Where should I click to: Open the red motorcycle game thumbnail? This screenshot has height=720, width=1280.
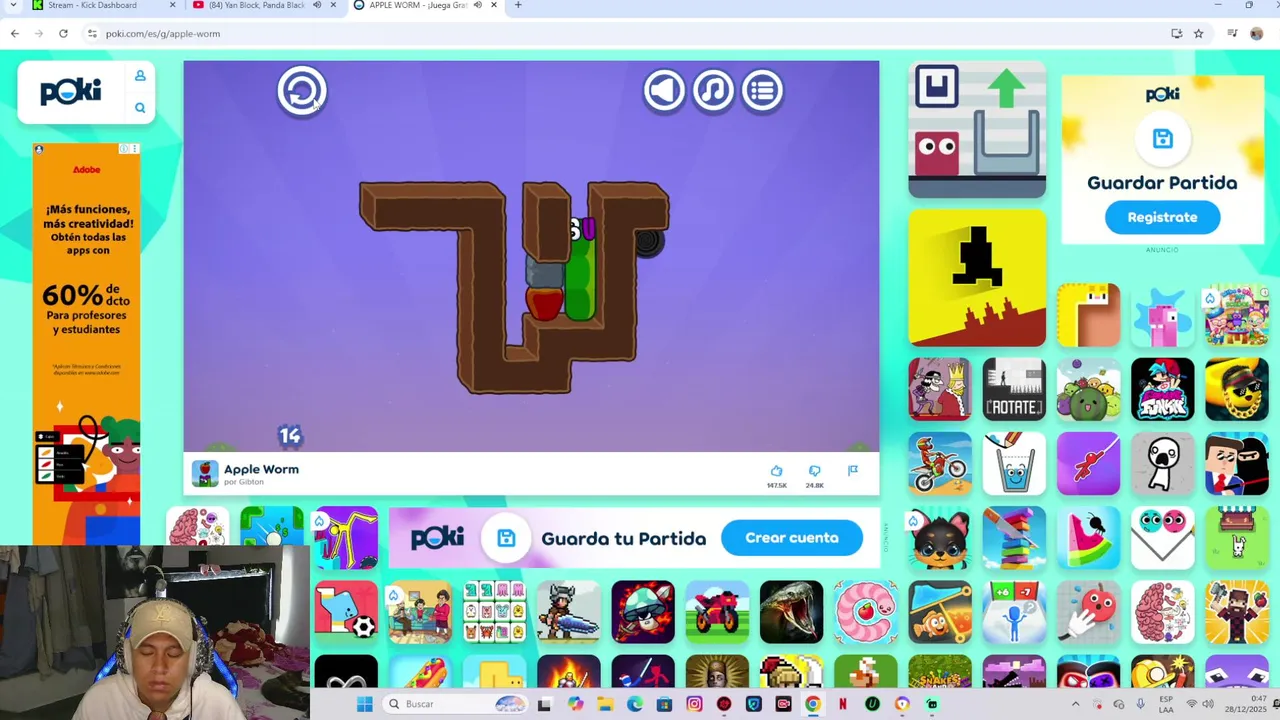tap(717, 611)
